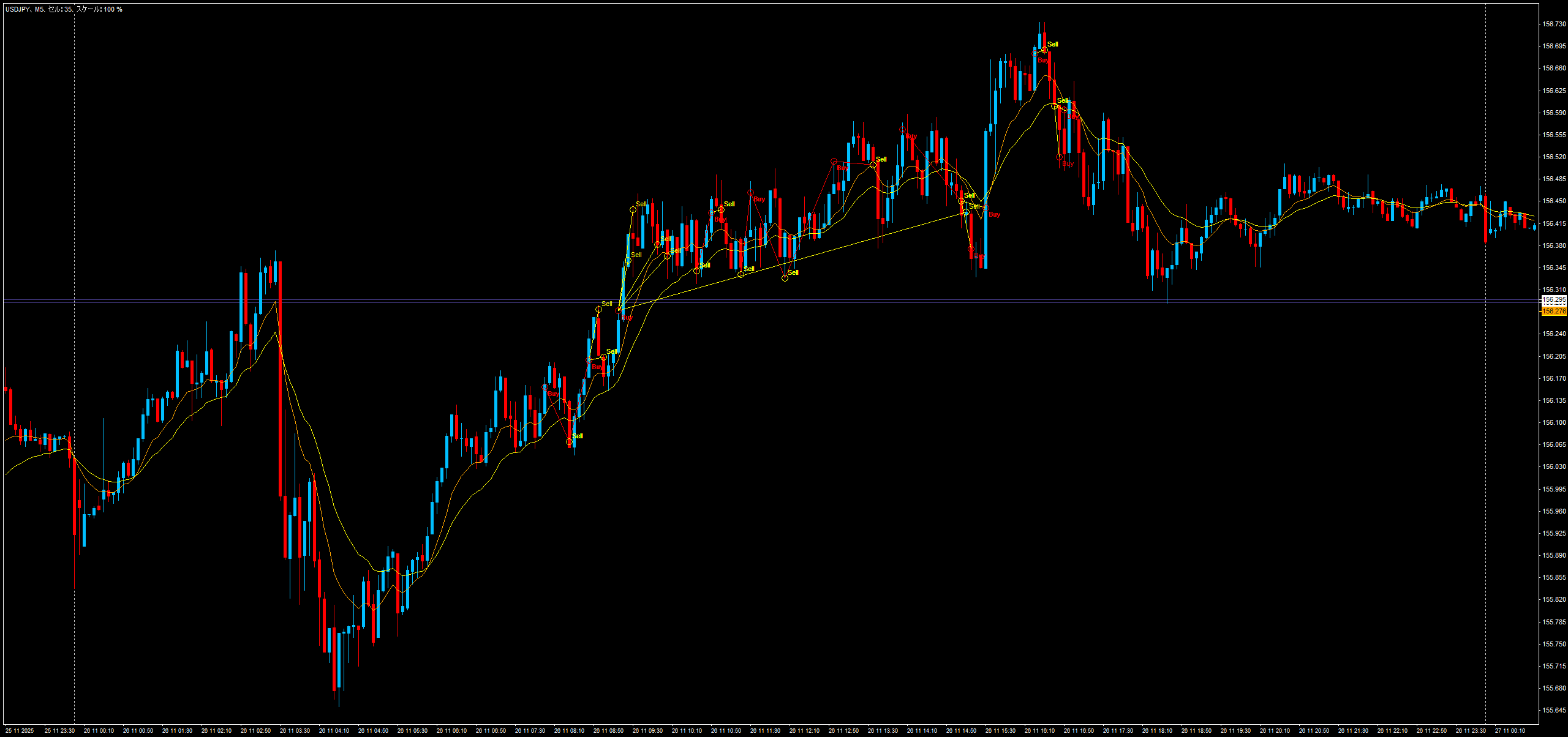Click the Buy label right of the 14:50 drop

point(994,214)
